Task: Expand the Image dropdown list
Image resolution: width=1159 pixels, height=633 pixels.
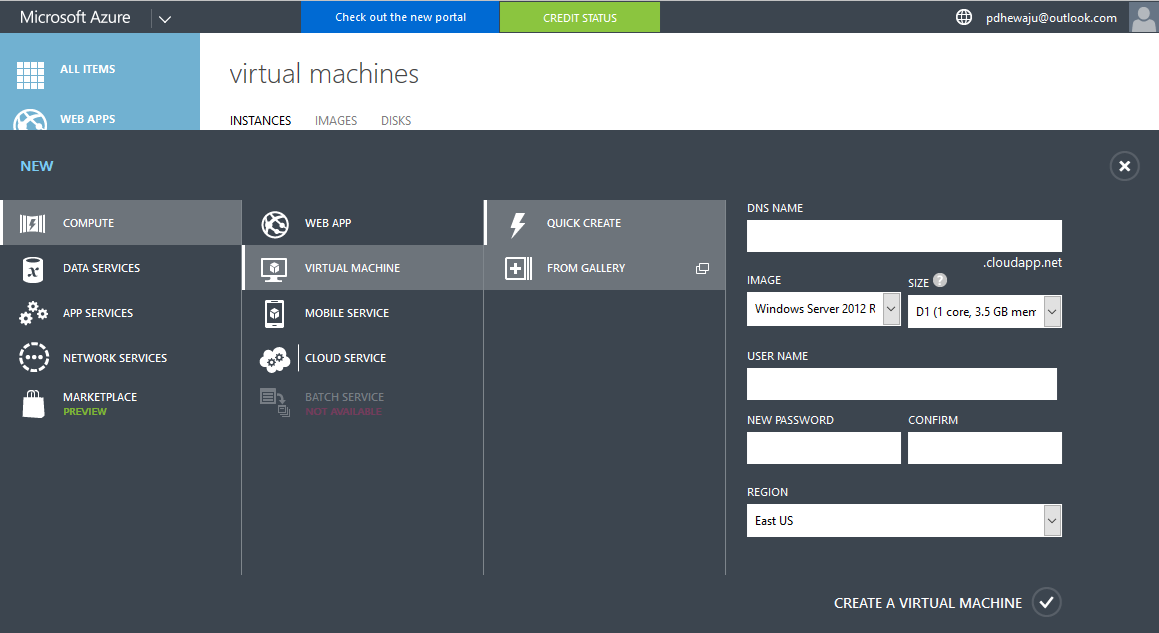Action: tap(891, 309)
